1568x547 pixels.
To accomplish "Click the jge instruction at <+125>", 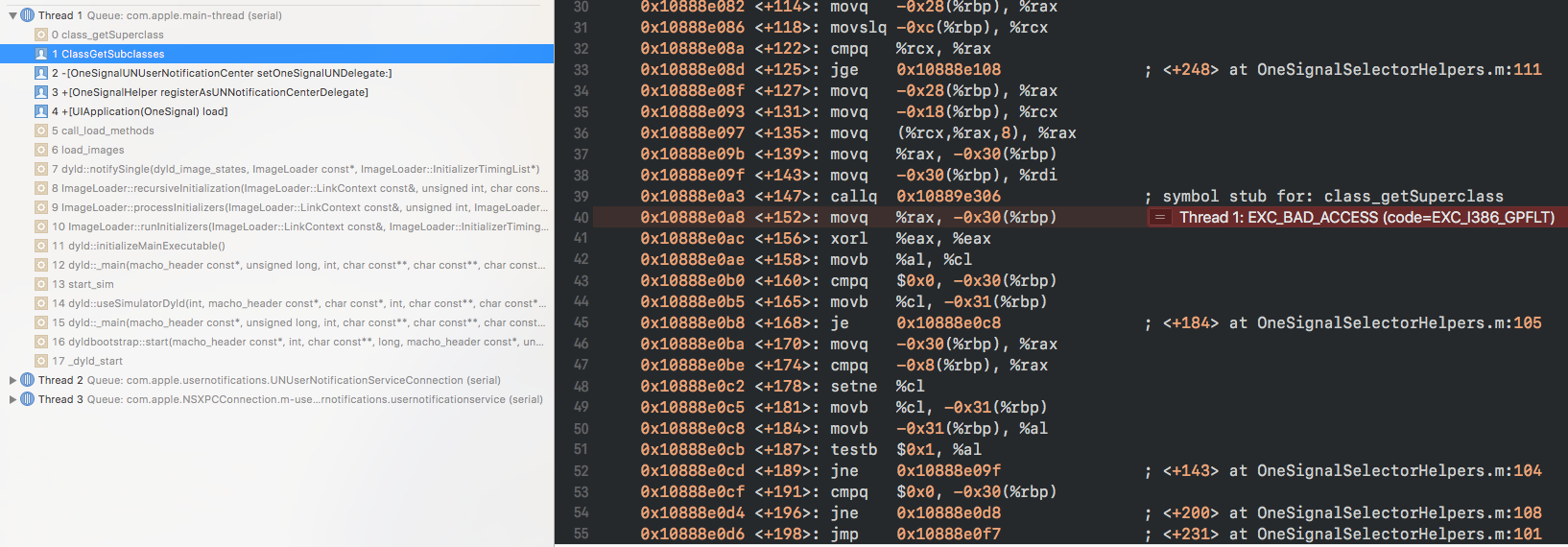I will tap(844, 70).
